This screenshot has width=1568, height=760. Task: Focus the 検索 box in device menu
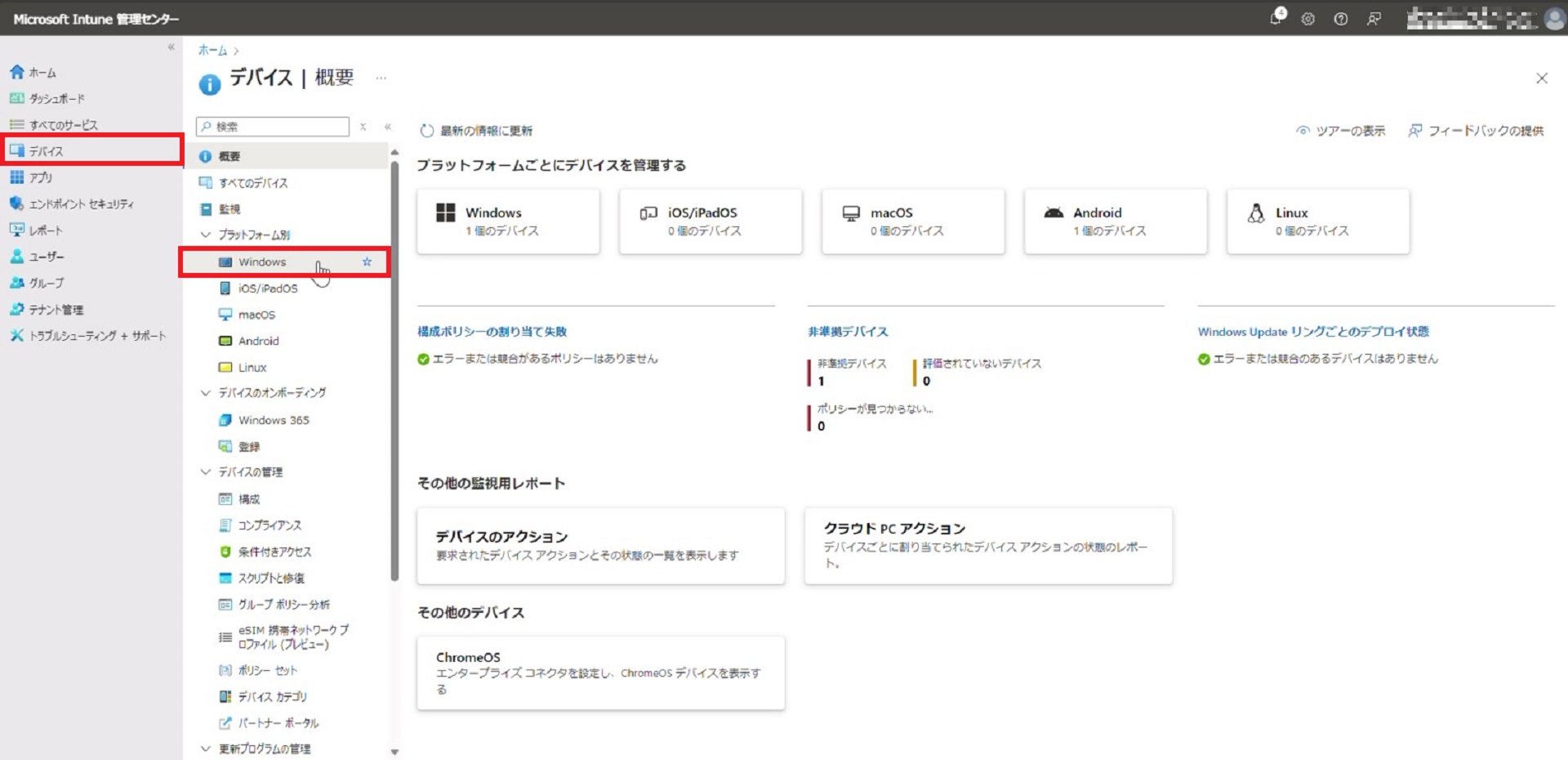coord(273,127)
